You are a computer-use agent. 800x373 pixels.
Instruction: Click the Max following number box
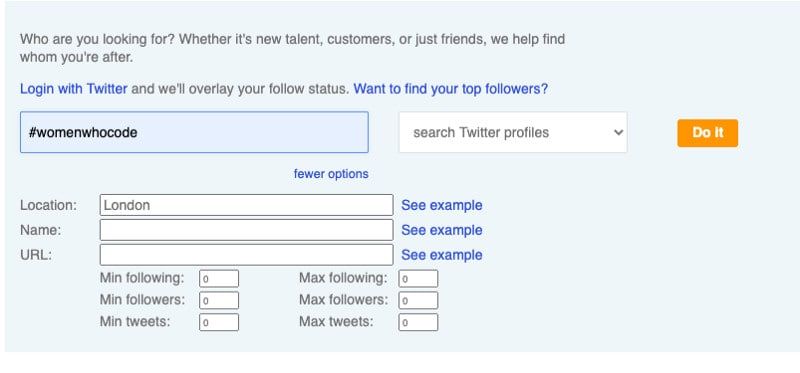pos(418,279)
